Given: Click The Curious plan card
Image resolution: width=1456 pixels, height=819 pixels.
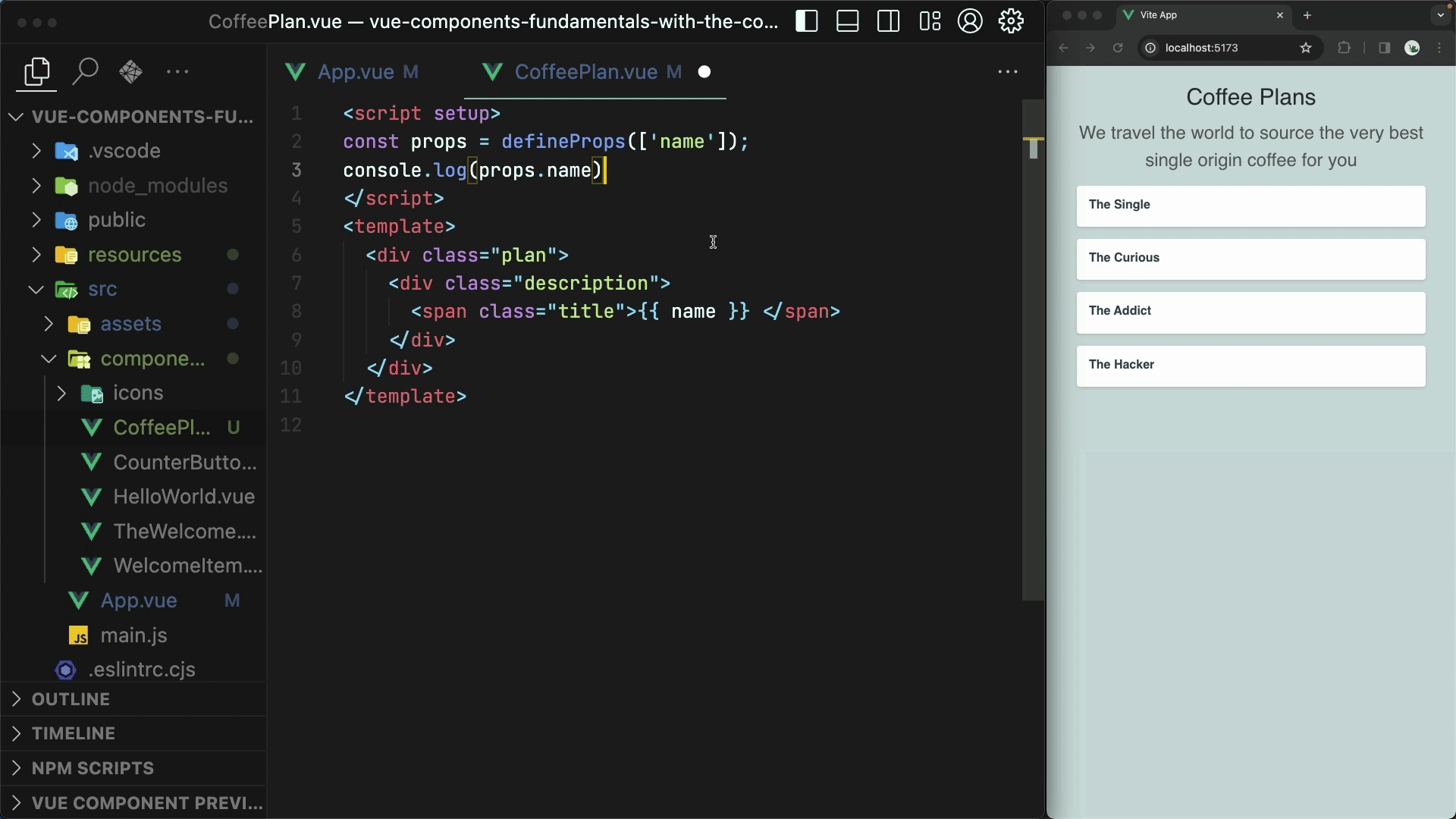Looking at the screenshot, I should click(1251, 259).
